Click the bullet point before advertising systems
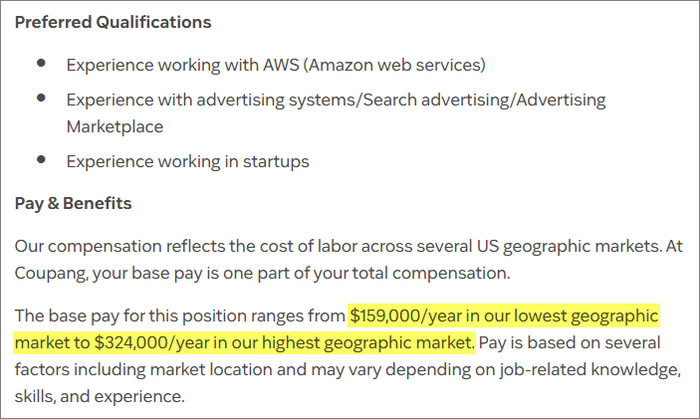Viewport: 700px width, 419px height. pyautogui.click(x=41, y=98)
